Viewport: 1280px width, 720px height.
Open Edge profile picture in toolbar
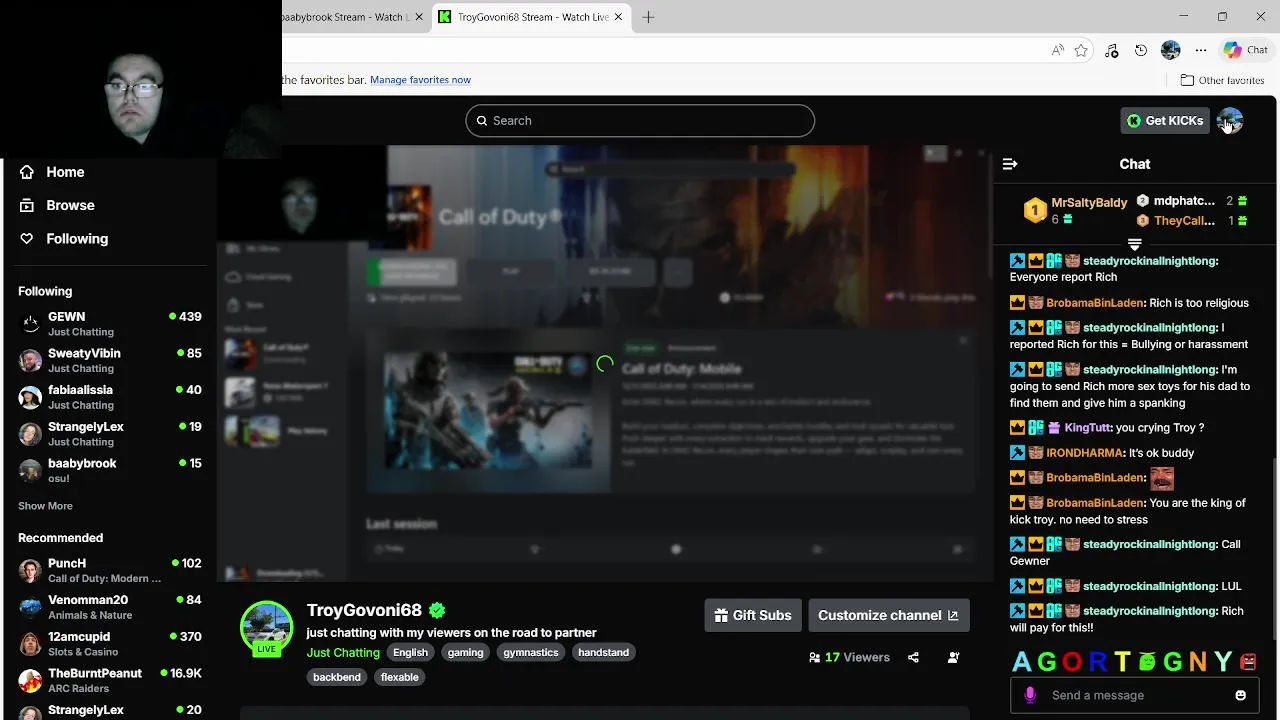click(x=1171, y=50)
